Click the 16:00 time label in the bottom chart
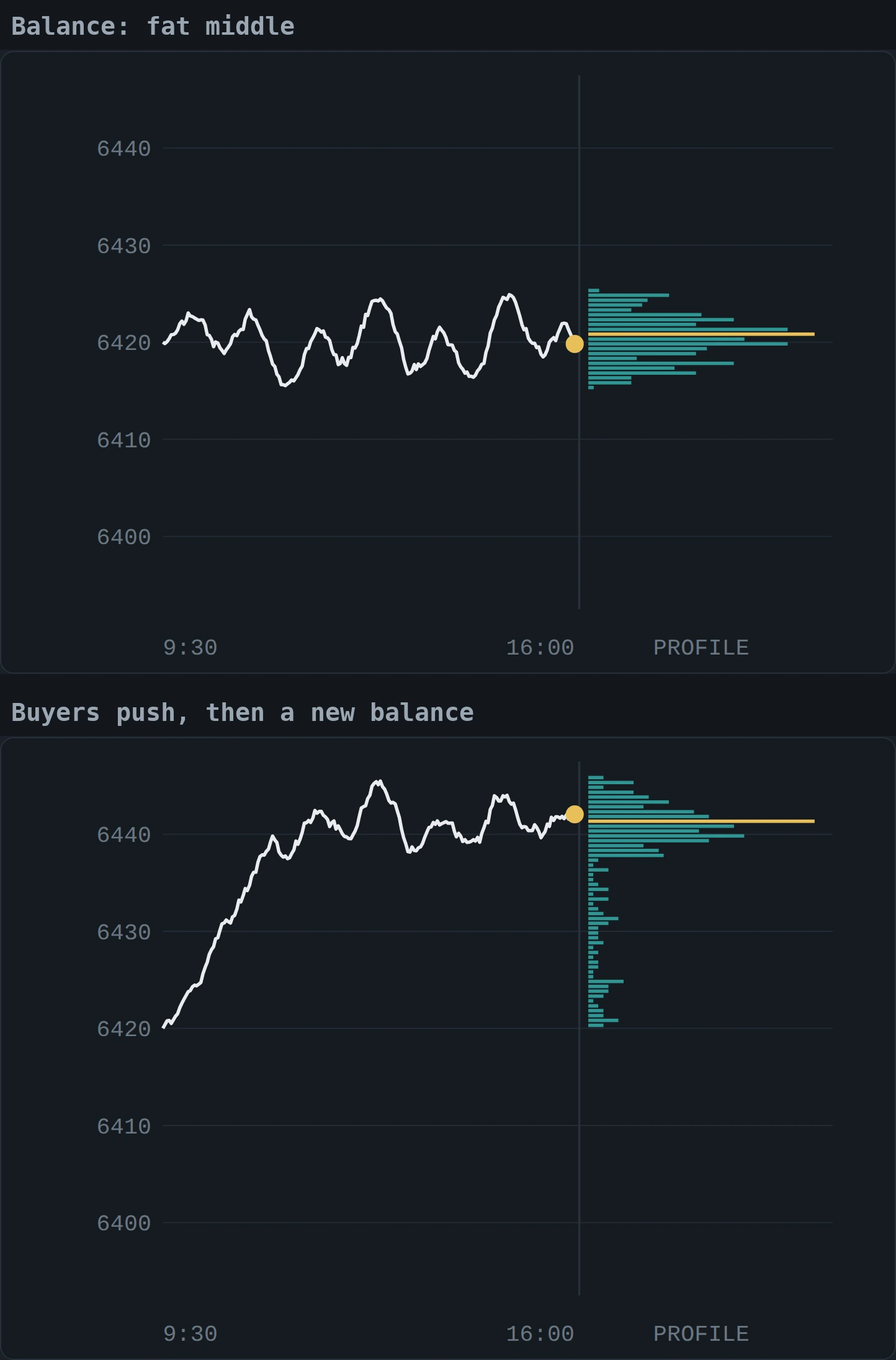 (x=540, y=1334)
